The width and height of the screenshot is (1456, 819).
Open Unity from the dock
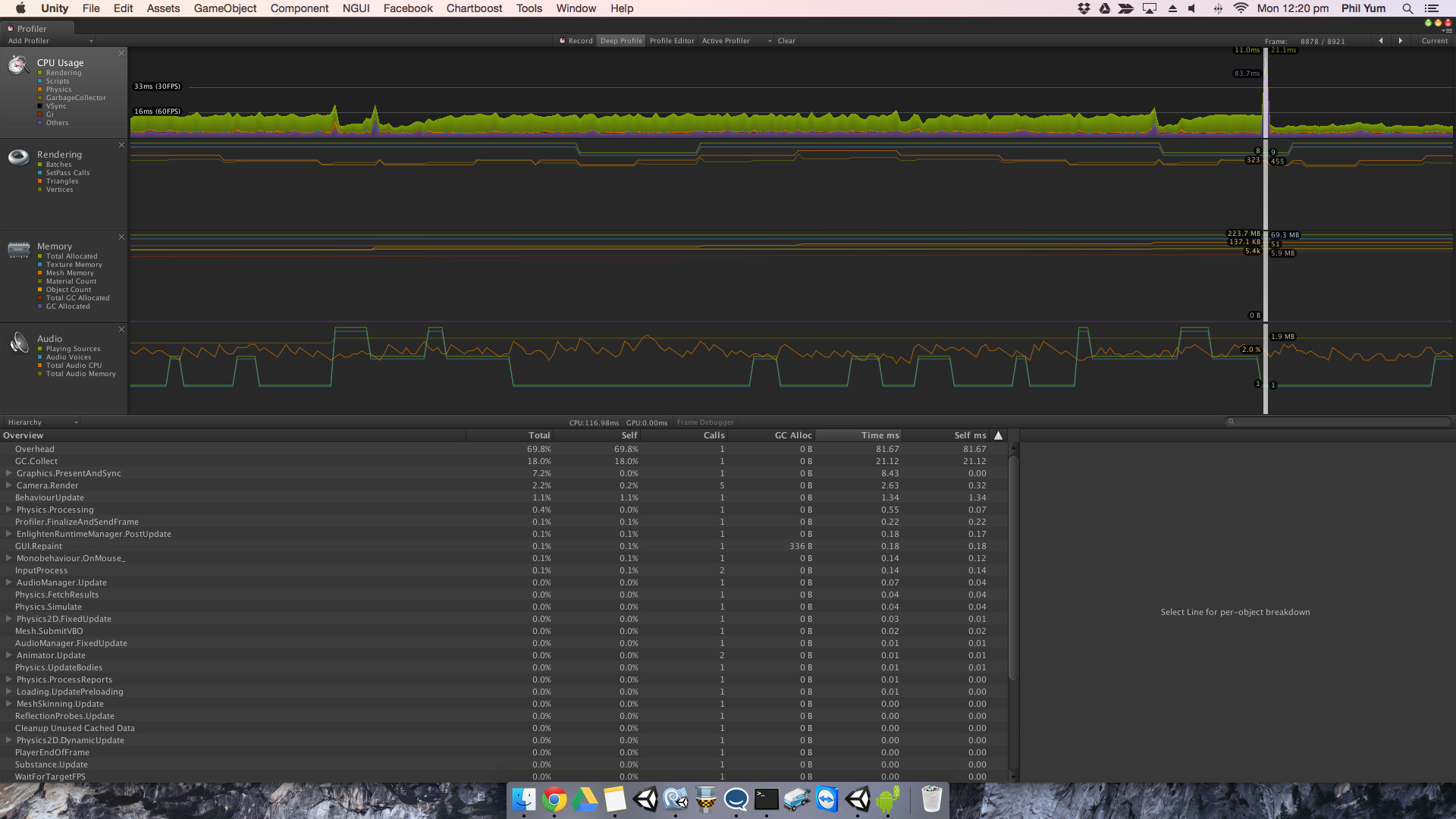[645, 799]
